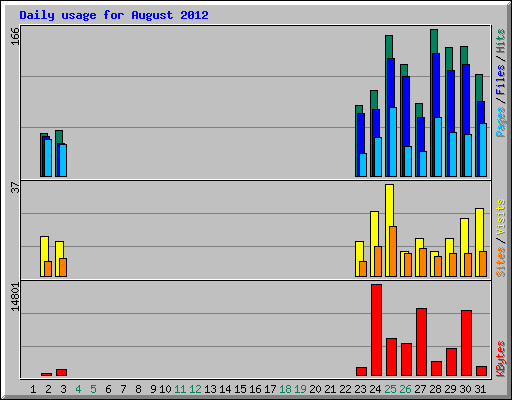Viewport: 512px width, 400px height.
Task: Click day label 17 on the x-axis
Action: tap(270, 389)
